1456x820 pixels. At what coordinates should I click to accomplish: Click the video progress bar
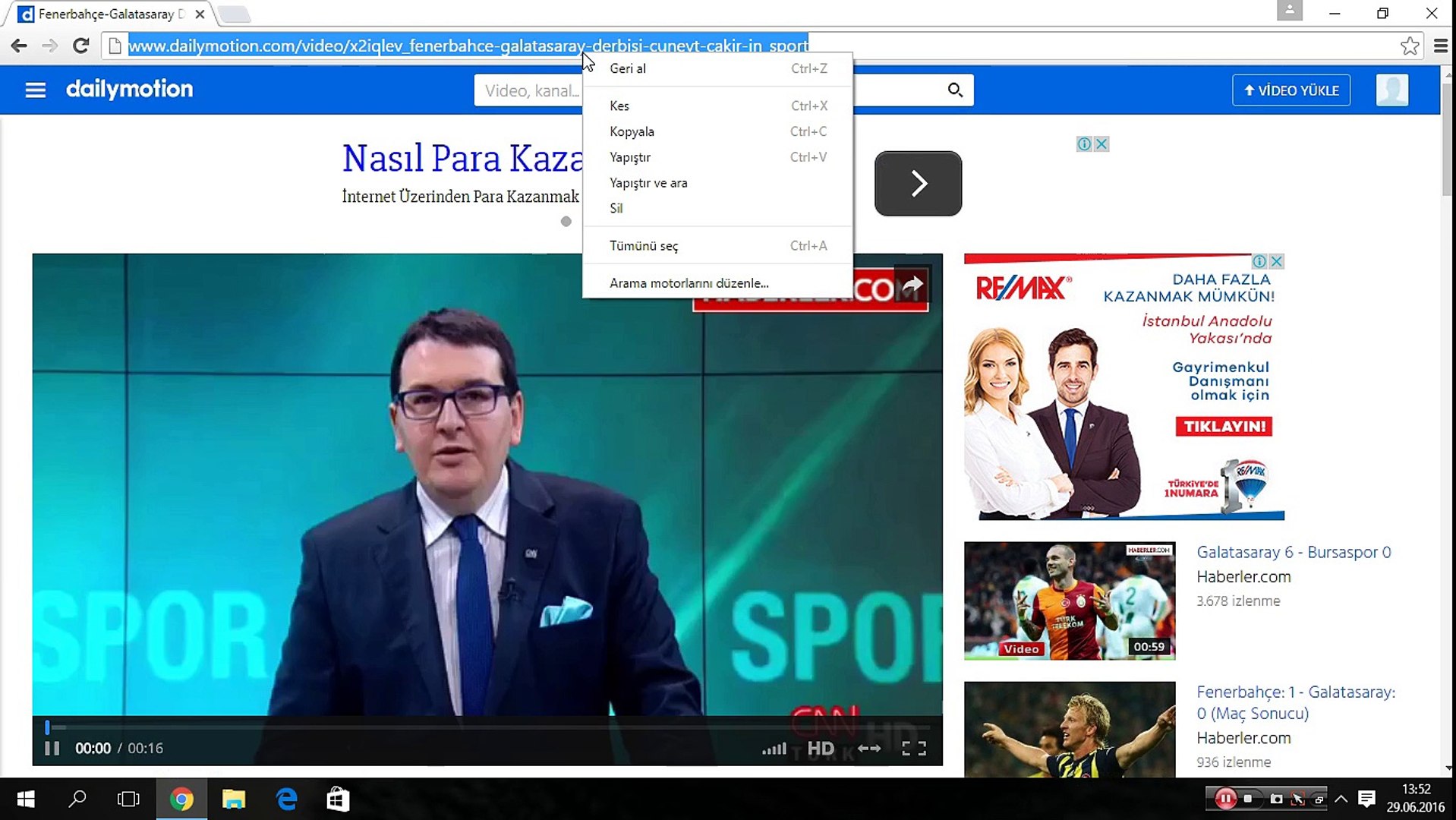[487, 727]
